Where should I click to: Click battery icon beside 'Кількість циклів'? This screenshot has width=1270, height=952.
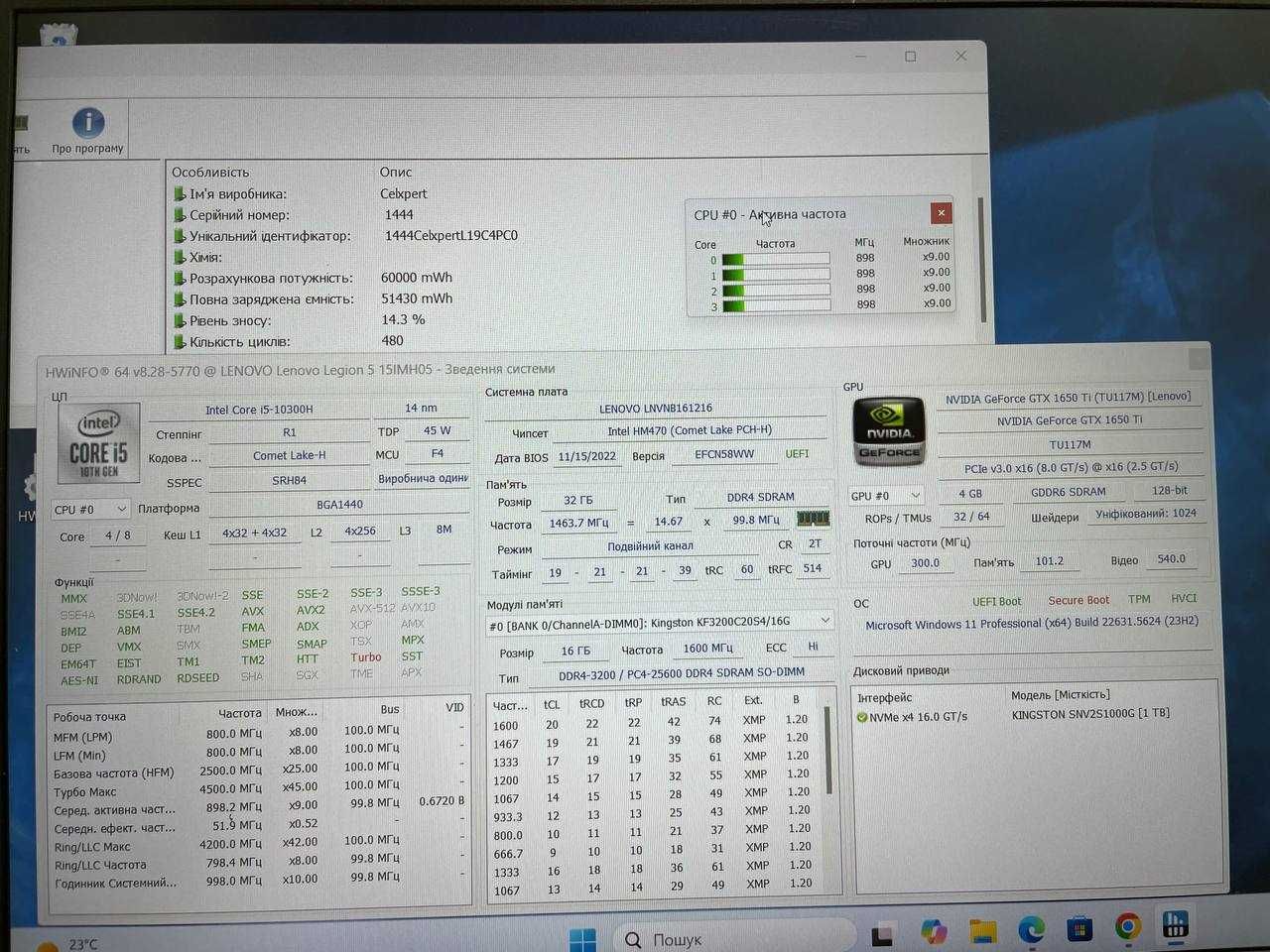180,341
